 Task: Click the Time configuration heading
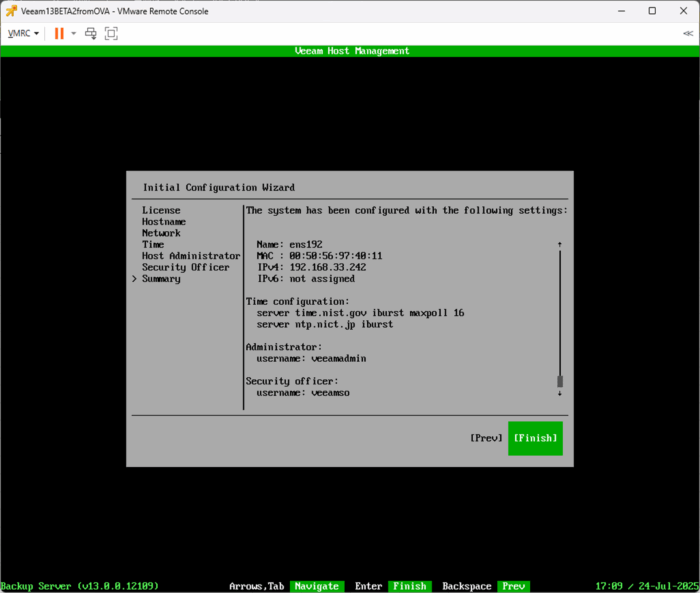tap(297, 302)
